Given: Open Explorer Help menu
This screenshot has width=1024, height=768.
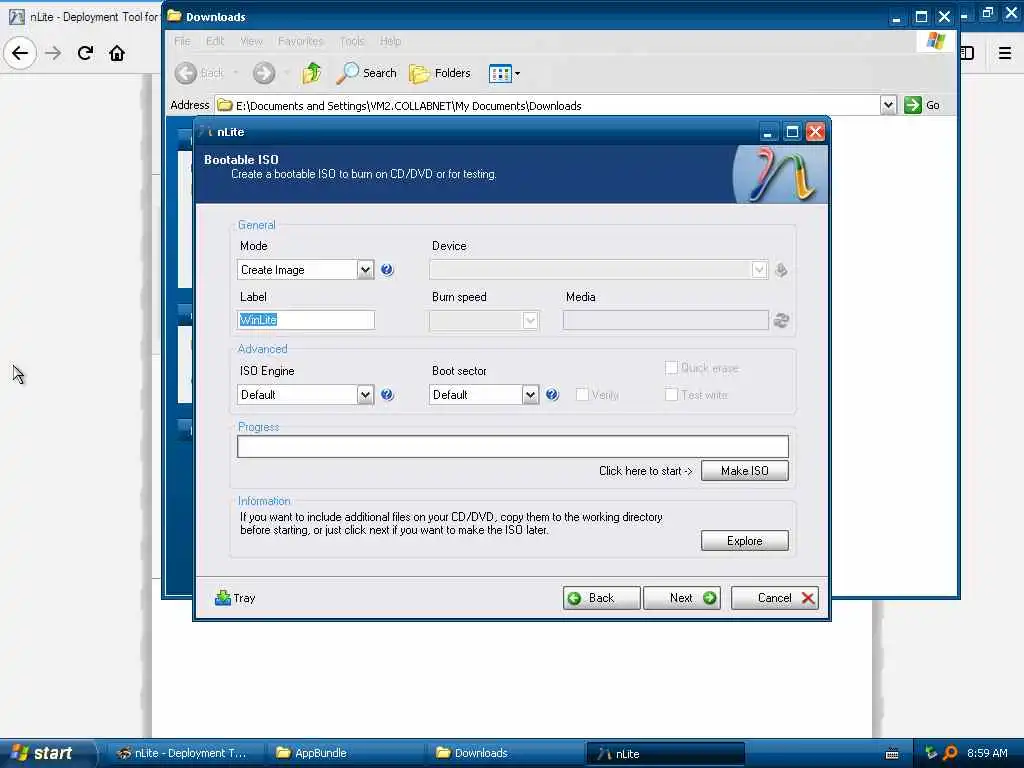Looking at the screenshot, I should click(x=391, y=41).
